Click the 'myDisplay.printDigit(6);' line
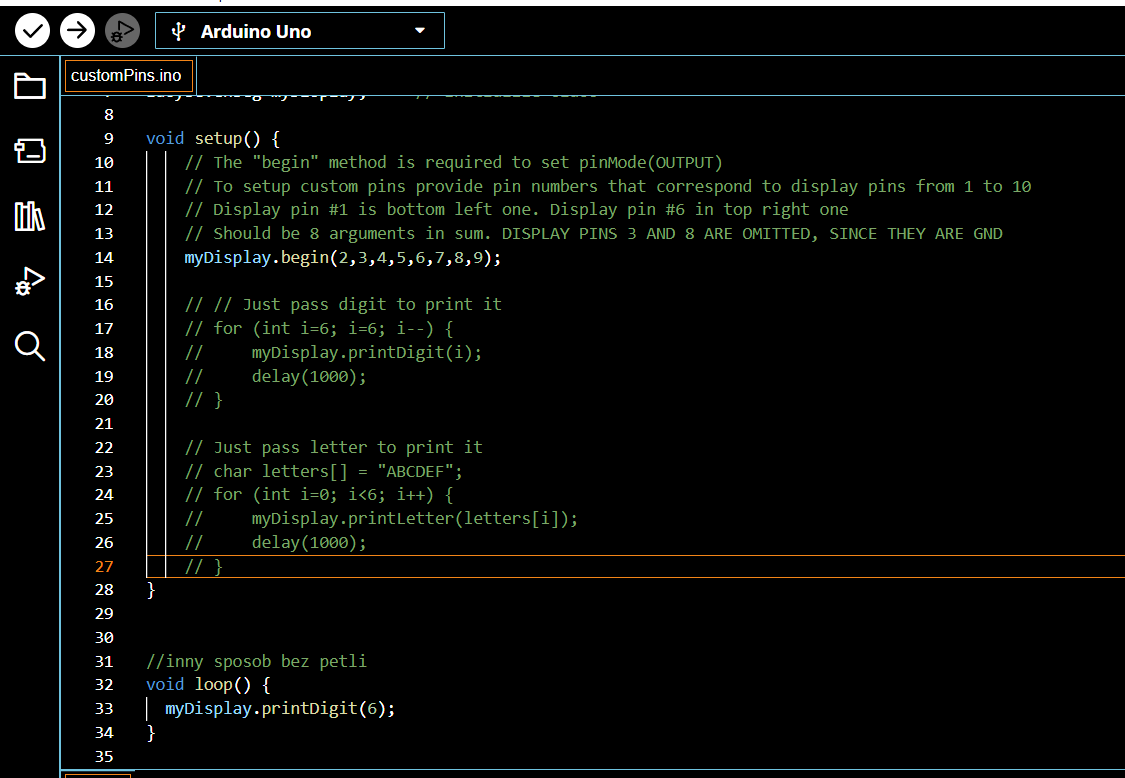The height and width of the screenshot is (778, 1125). point(281,709)
